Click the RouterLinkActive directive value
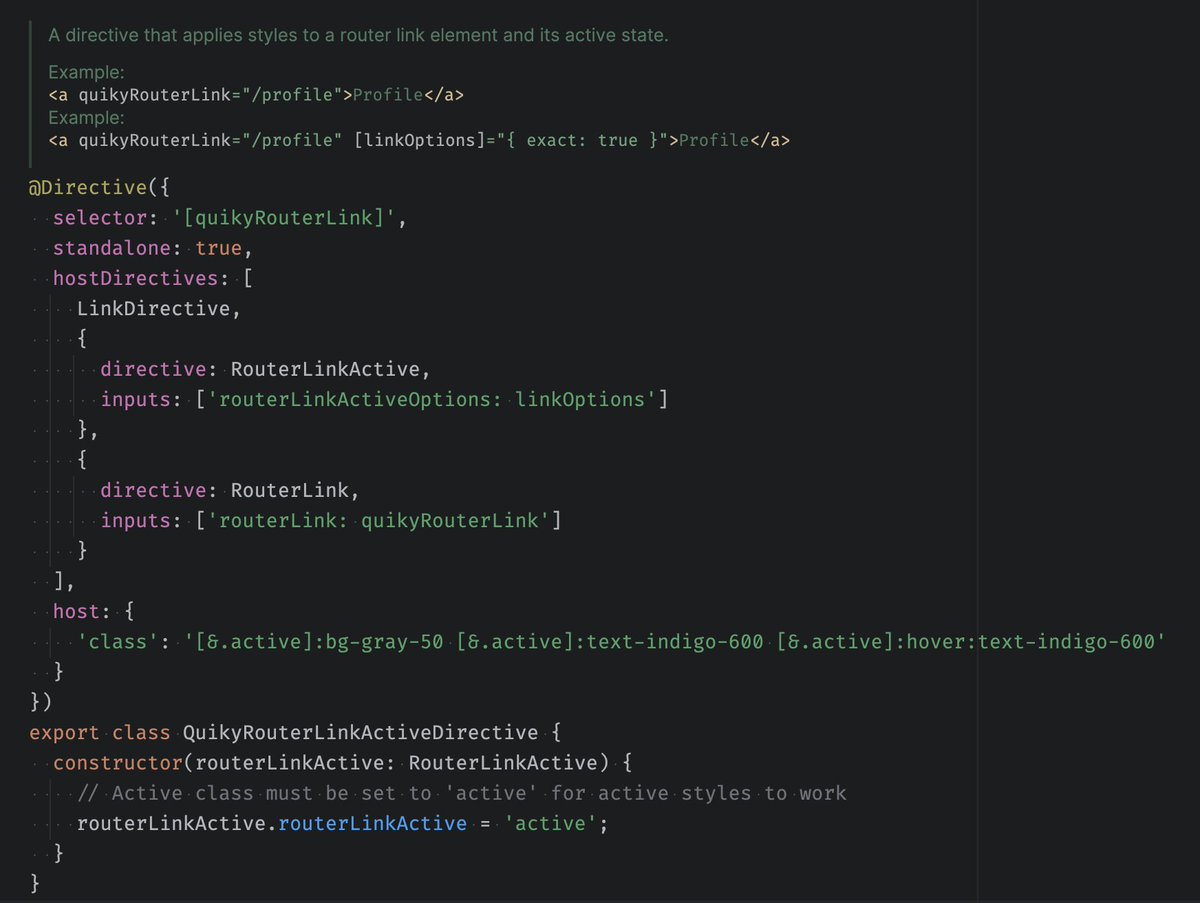This screenshot has height=903, width=1200. coord(326,369)
